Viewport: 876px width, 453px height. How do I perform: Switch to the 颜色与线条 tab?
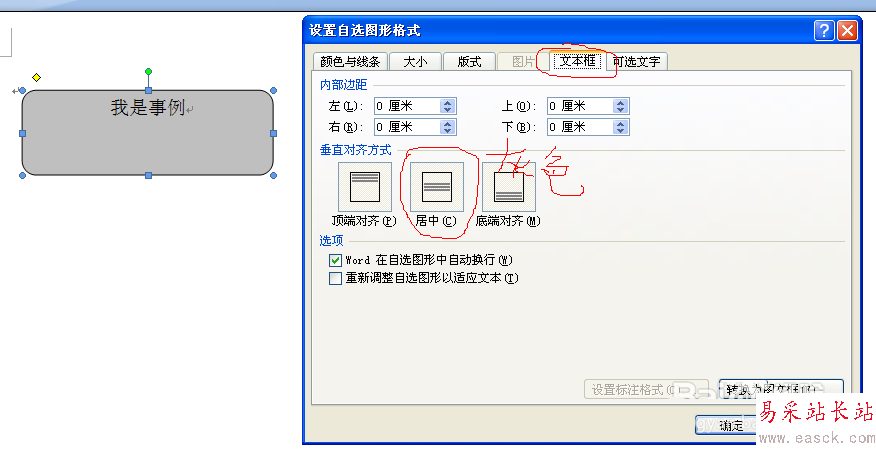point(350,61)
